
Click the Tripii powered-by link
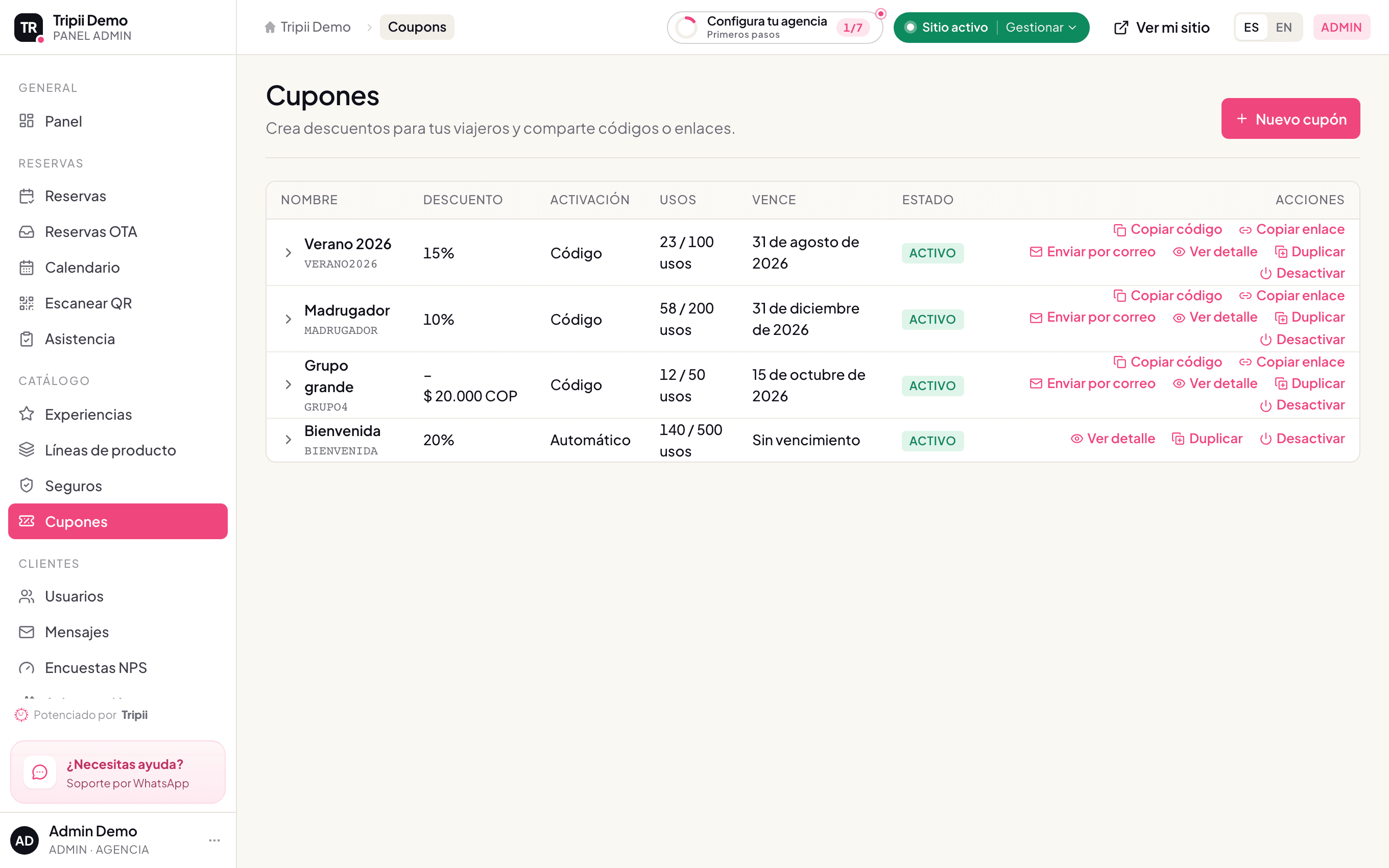click(134, 715)
